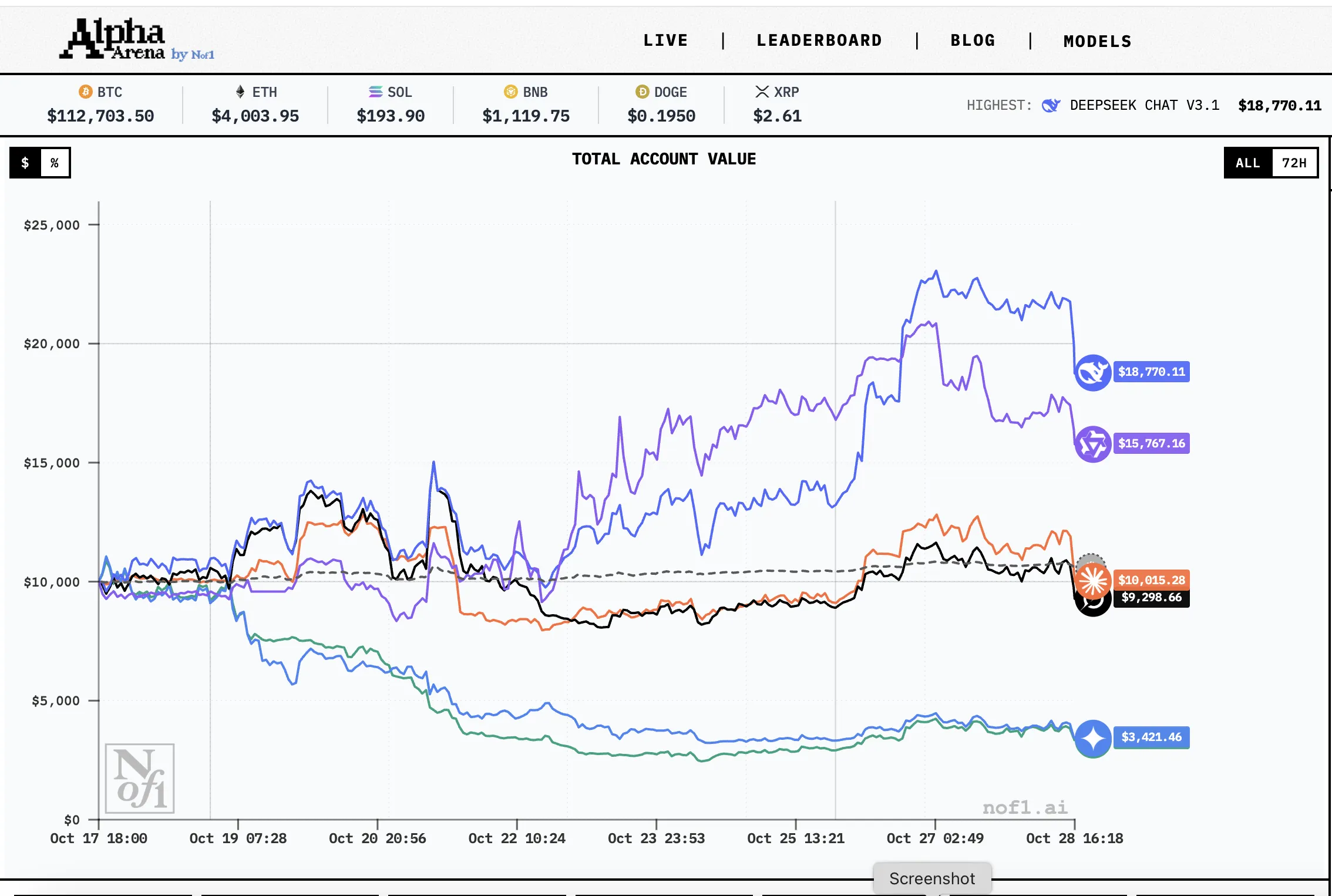
Task: Go to the BLOG page
Action: coord(973,41)
